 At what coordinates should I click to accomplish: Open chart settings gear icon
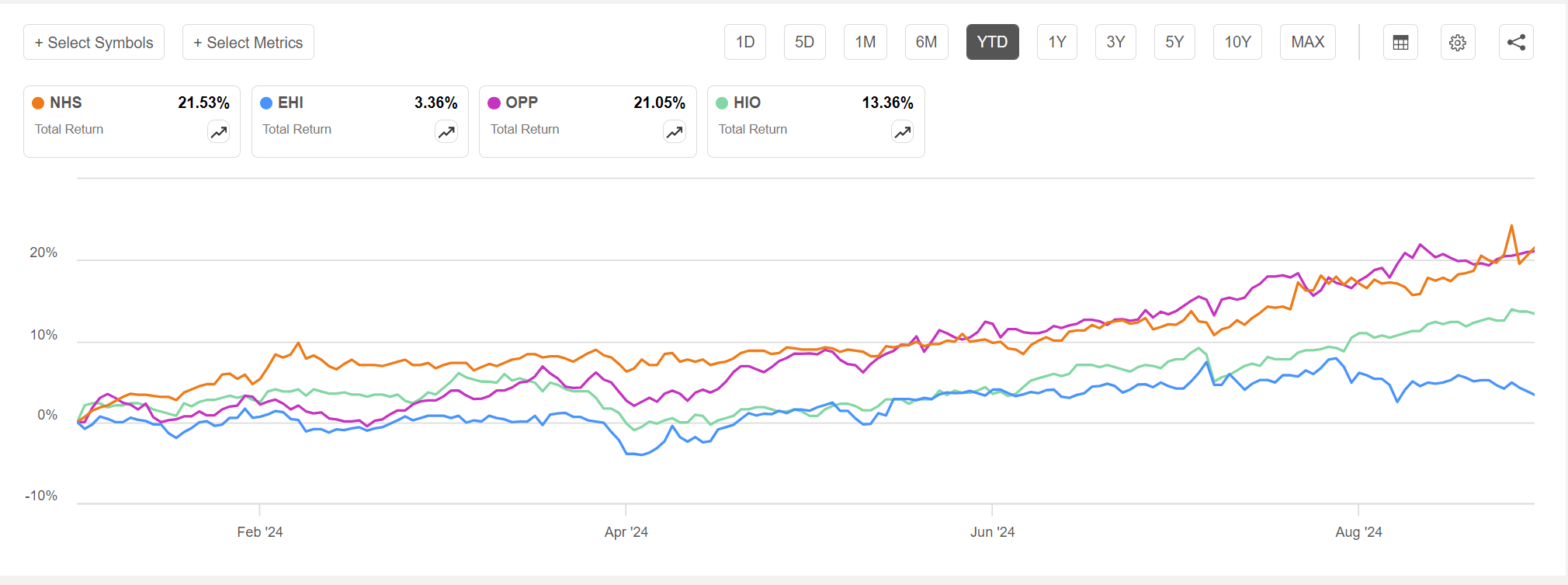click(1458, 43)
